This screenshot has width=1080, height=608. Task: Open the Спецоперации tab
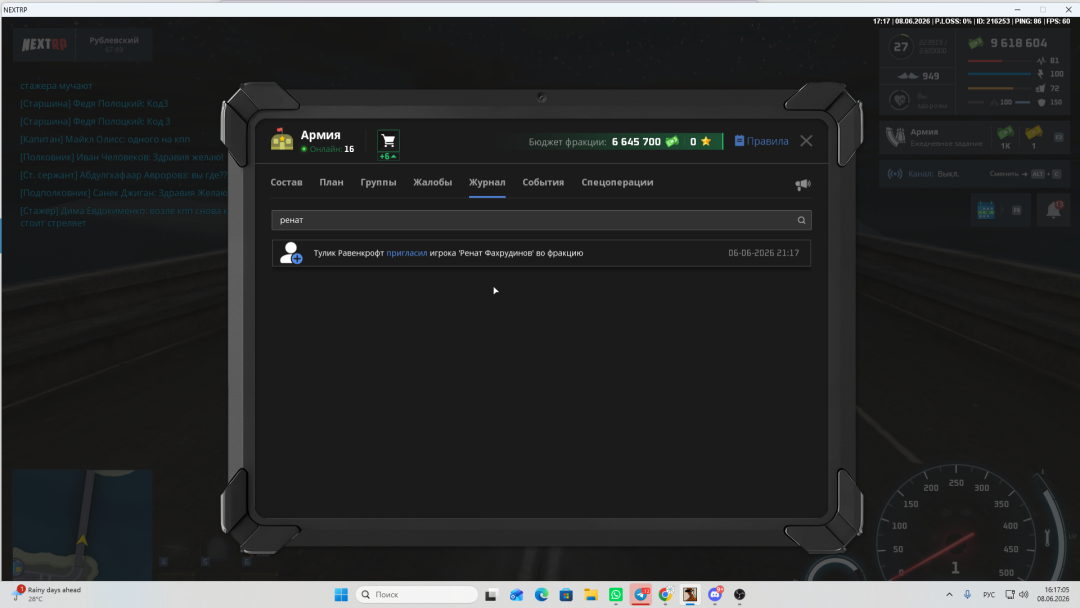[617, 182]
